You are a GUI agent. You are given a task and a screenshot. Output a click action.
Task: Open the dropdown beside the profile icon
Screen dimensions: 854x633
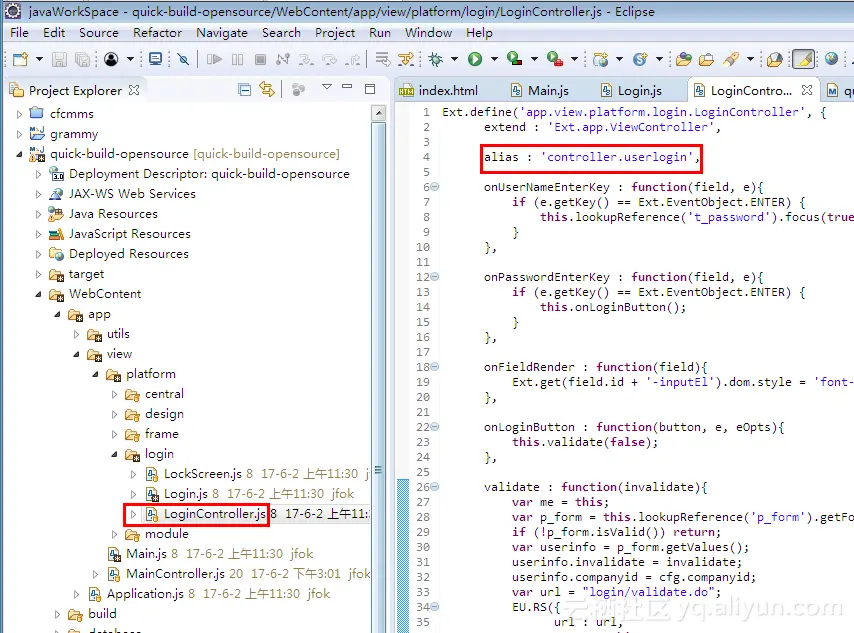130,59
